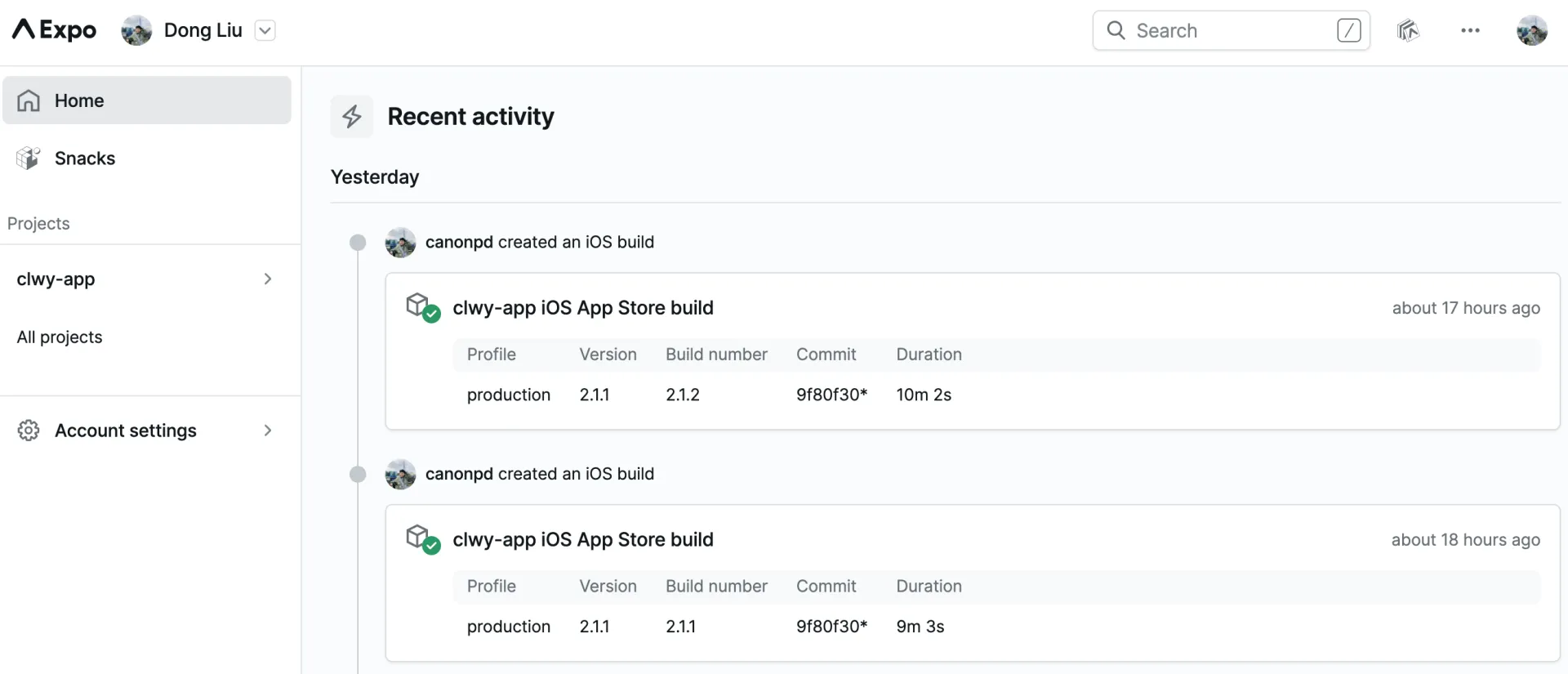The image size is (1568, 674).
Task: Expand the clwy-app chevron arrow
Action: pyautogui.click(x=268, y=279)
